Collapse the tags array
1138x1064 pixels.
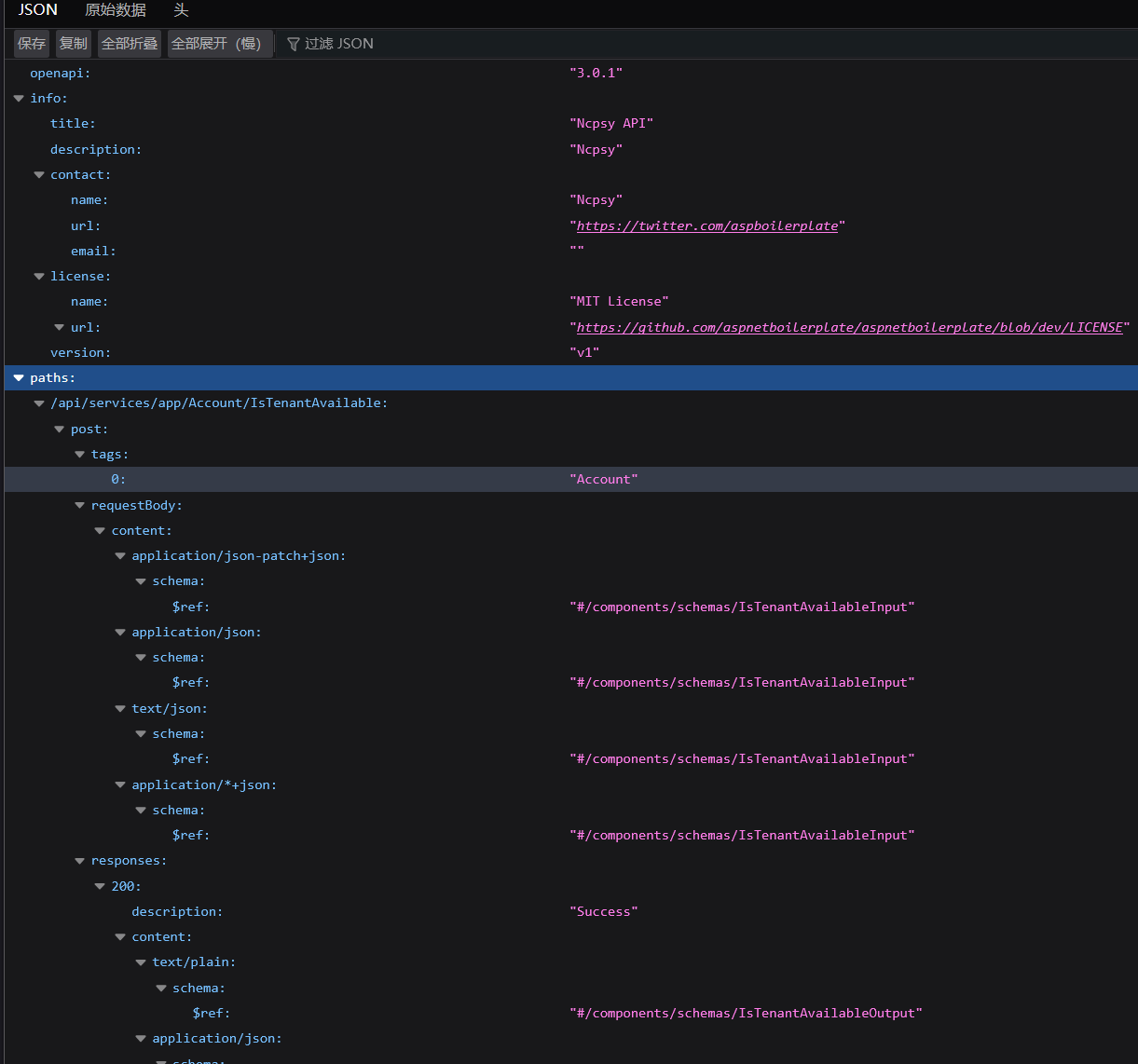click(80, 455)
